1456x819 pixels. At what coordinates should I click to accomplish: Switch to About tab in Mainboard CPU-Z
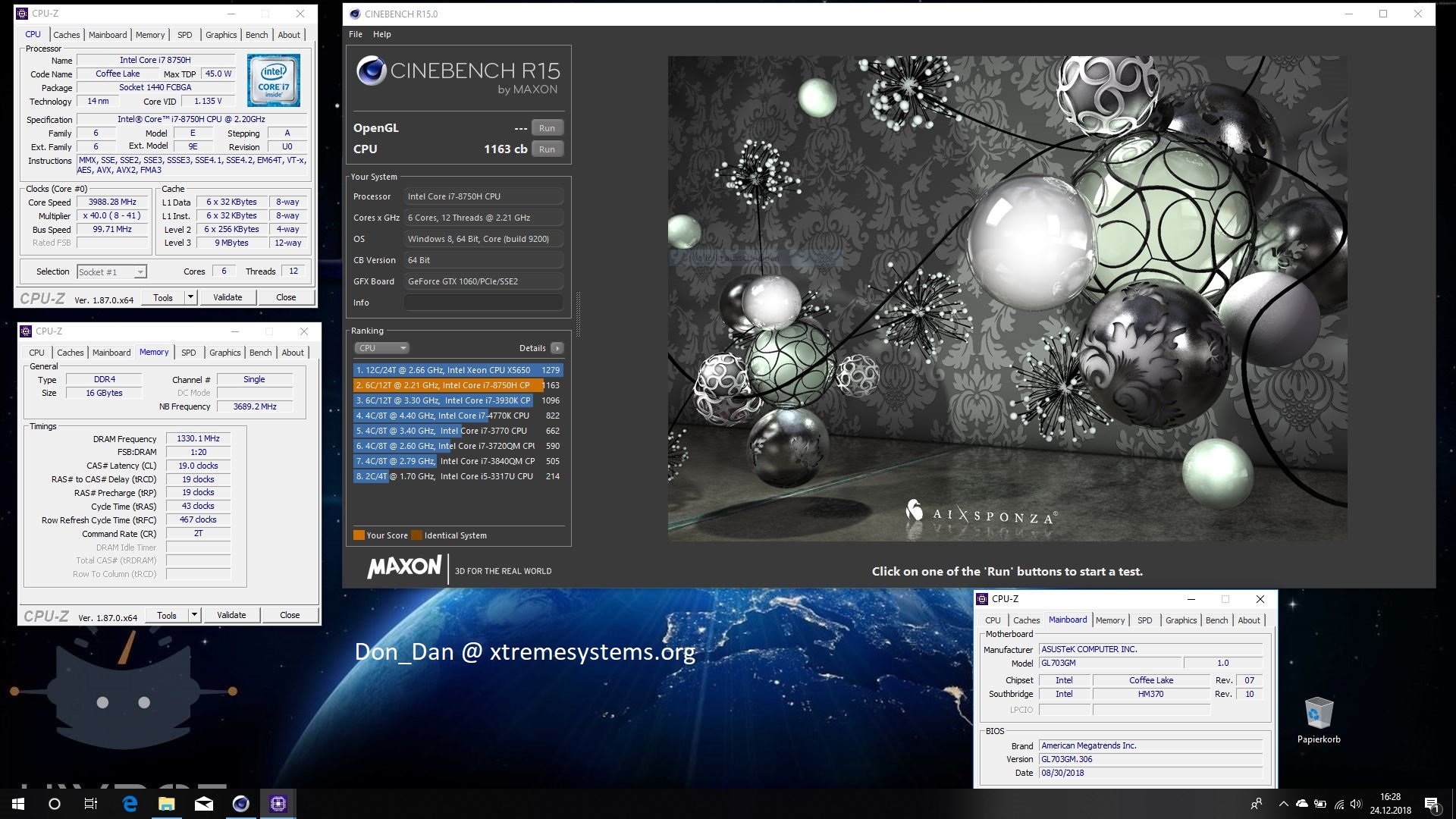pyautogui.click(x=1249, y=620)
